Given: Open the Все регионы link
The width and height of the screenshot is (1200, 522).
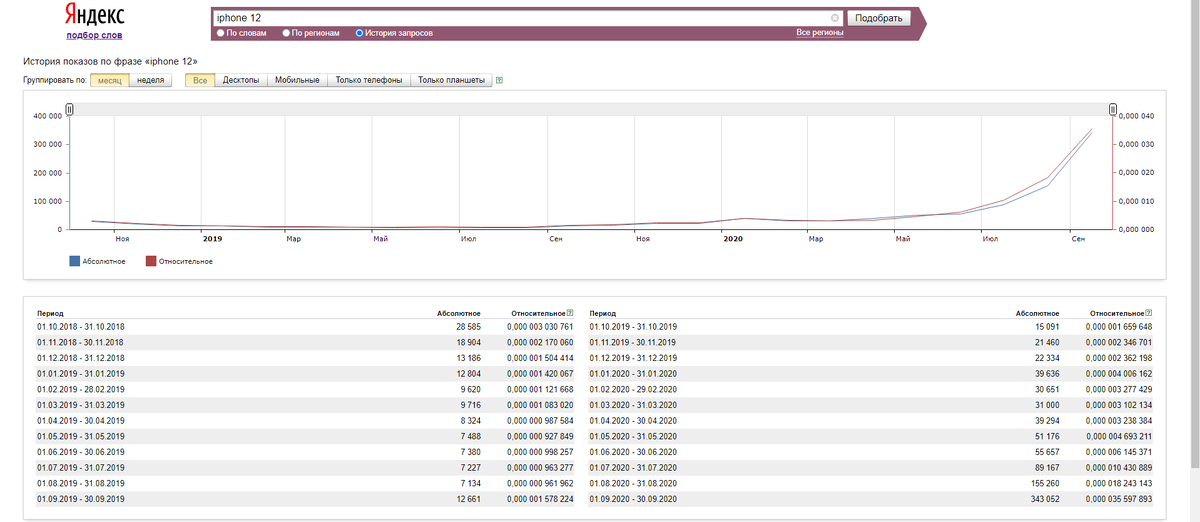Looking at the screenshot, I should (820, 33).
